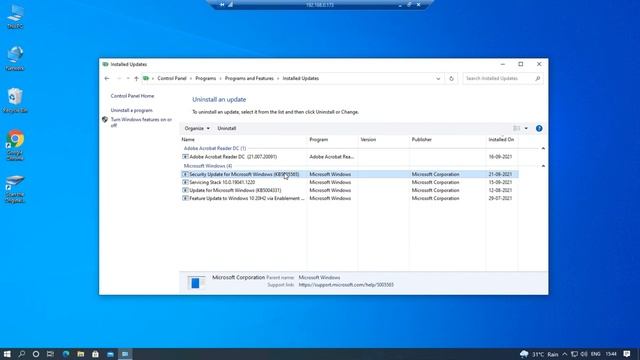
Task: Open File Explorer from taskbar
Action: [80, 354]
